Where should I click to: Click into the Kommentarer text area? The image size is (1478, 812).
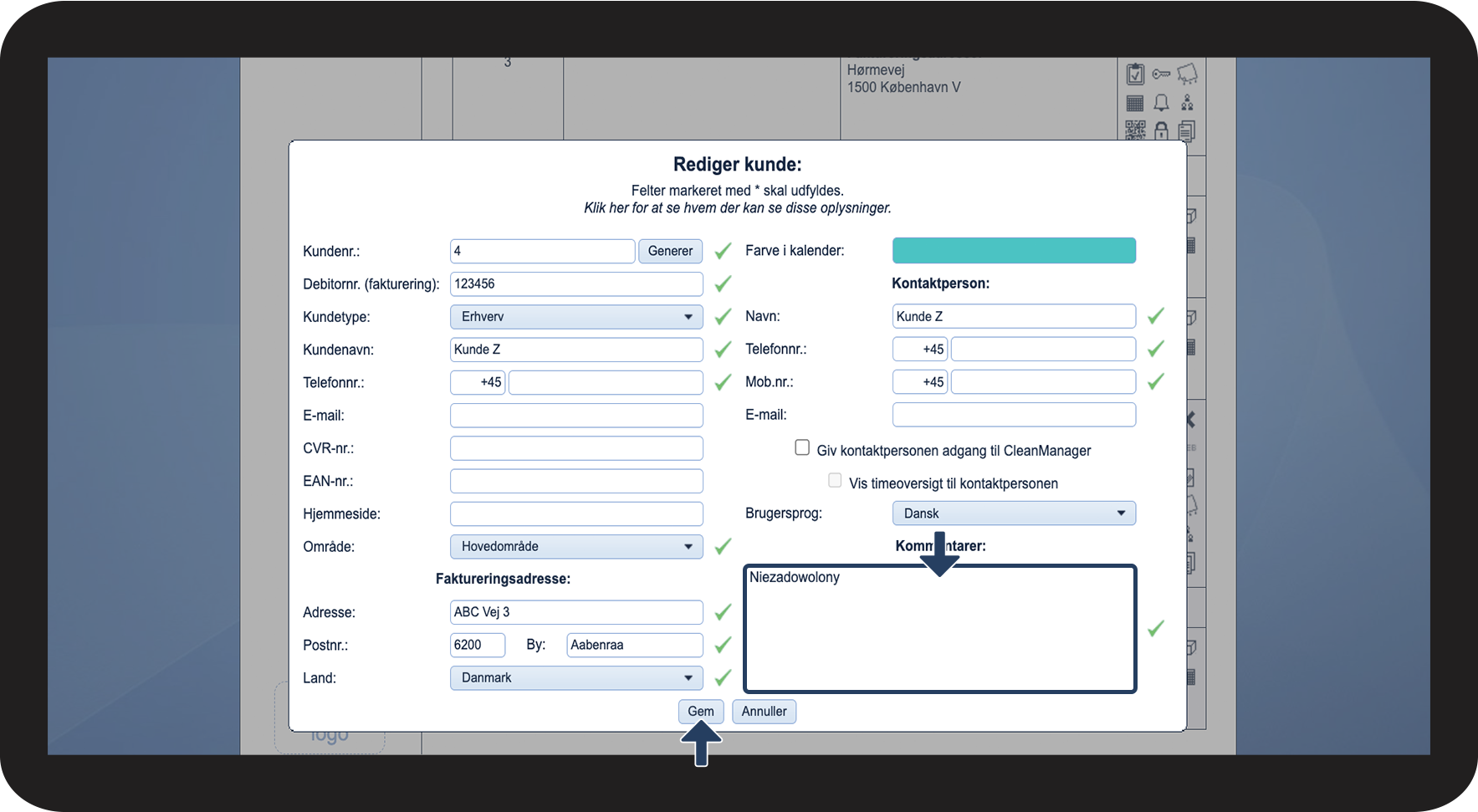coord(938,636)
